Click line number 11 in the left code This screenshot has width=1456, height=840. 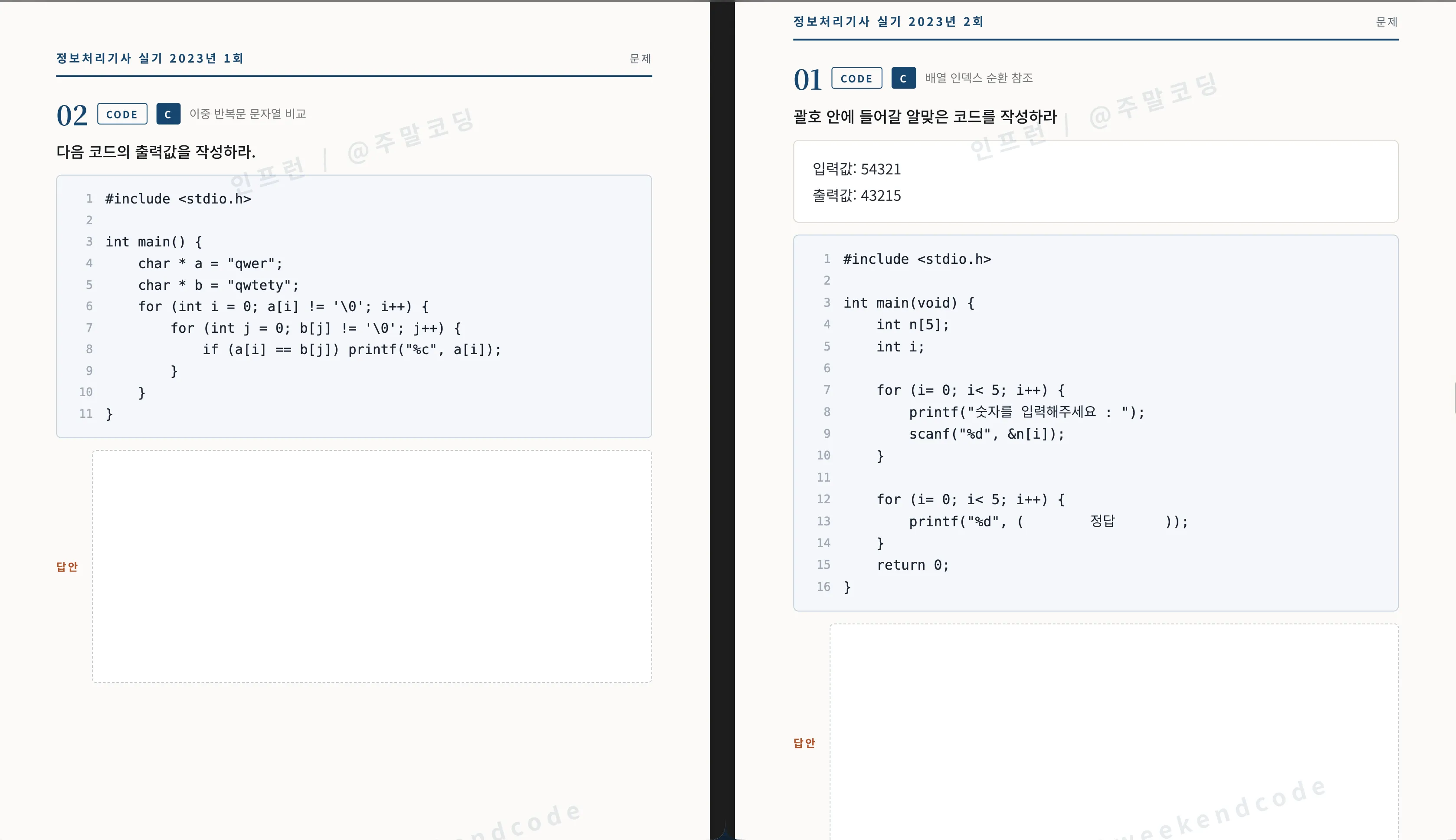(86, 413)
